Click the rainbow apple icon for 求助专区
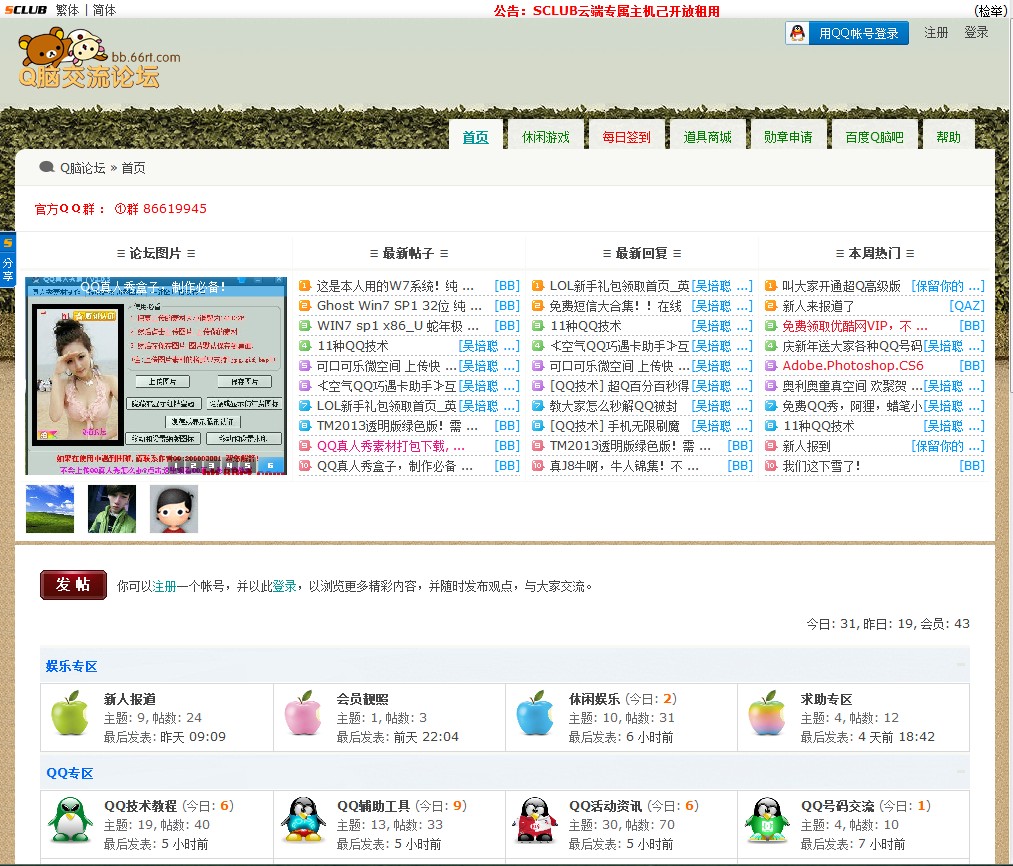This screenshot has width=1013, height=866. click(767, 713)
